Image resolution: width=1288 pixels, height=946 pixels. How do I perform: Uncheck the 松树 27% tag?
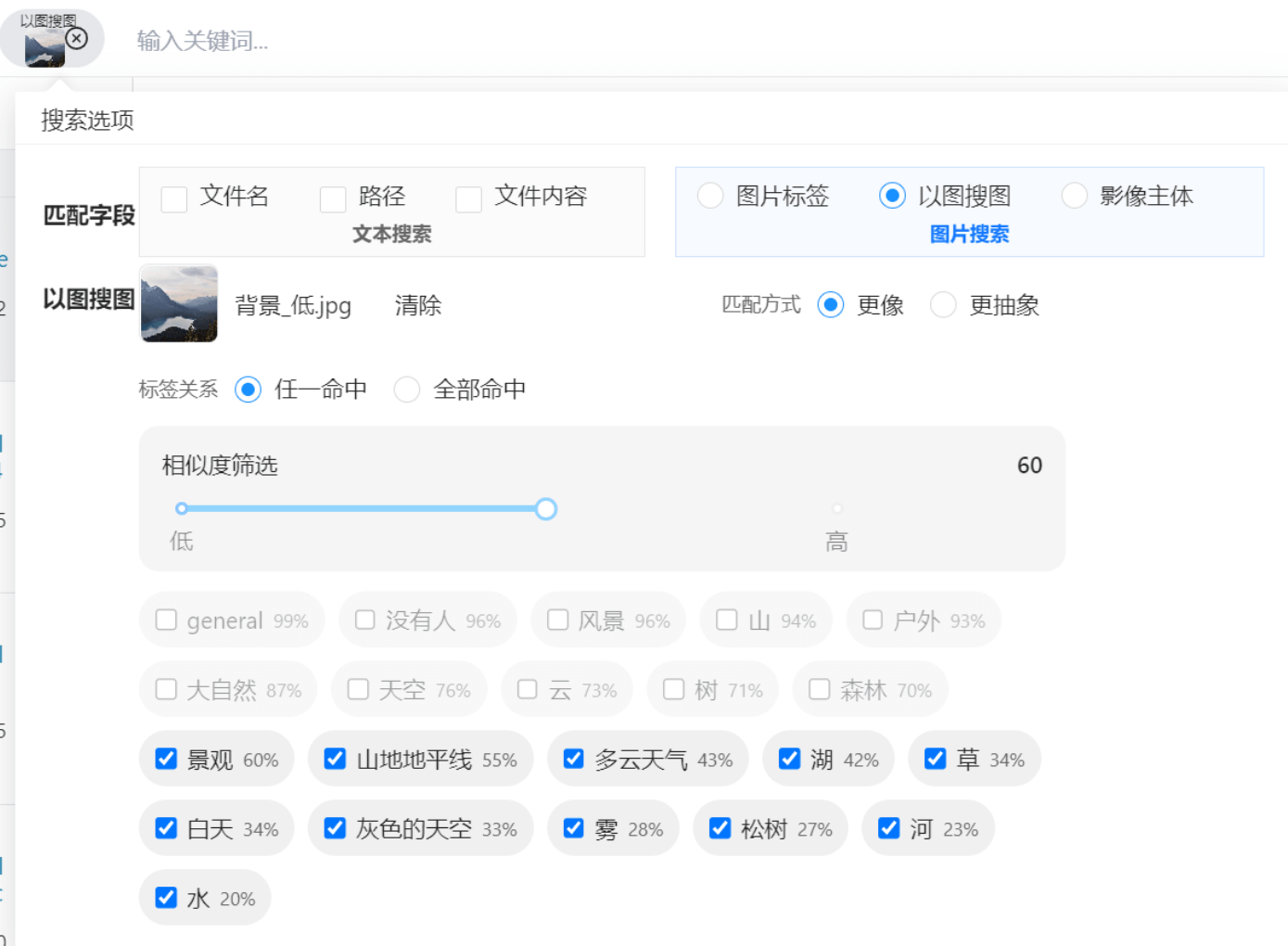click(x=721, y=827)
